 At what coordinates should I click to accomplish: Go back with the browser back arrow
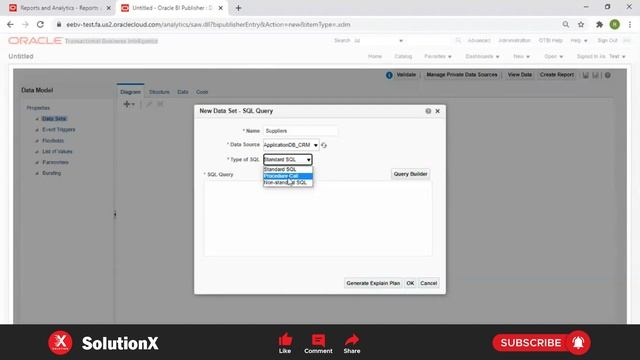10,24
